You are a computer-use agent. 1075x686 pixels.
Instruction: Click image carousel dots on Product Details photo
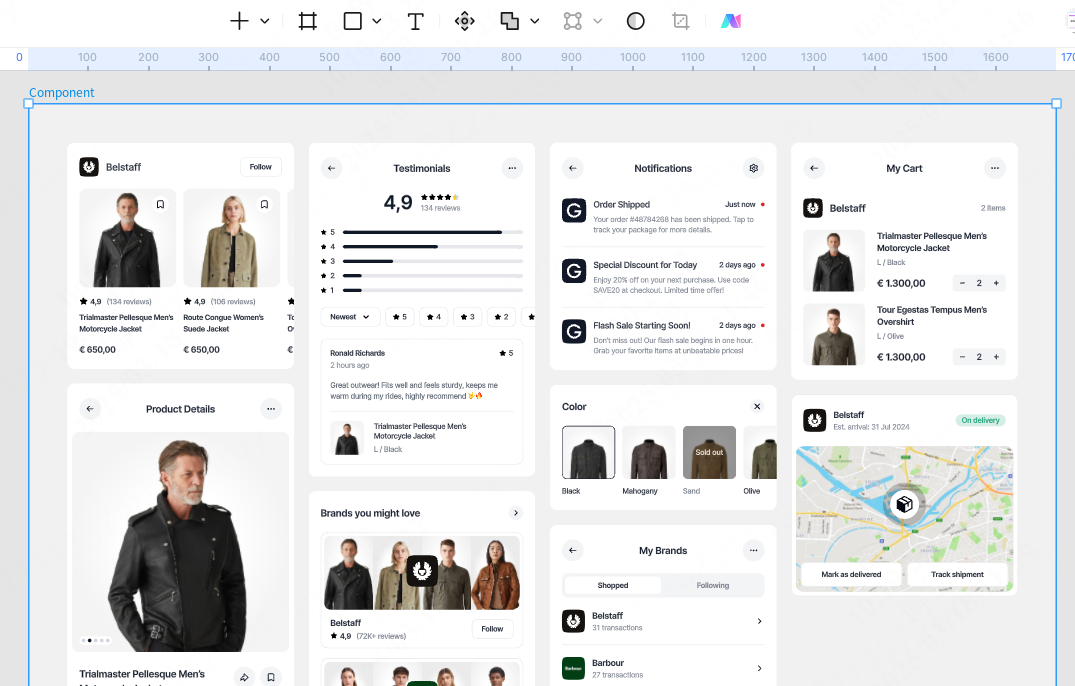[95, 640]
